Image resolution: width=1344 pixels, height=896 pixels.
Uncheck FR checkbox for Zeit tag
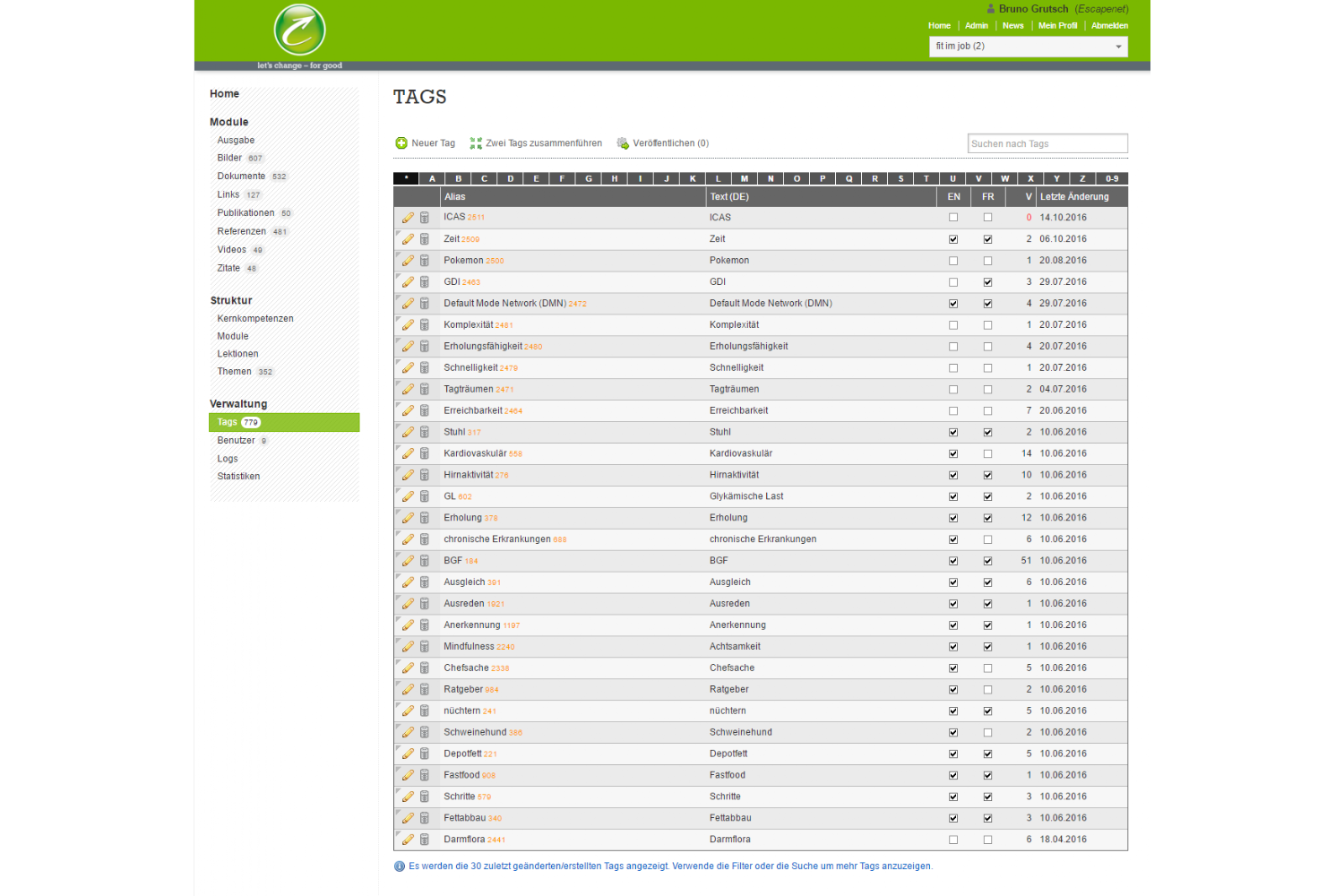pos(987,239)
